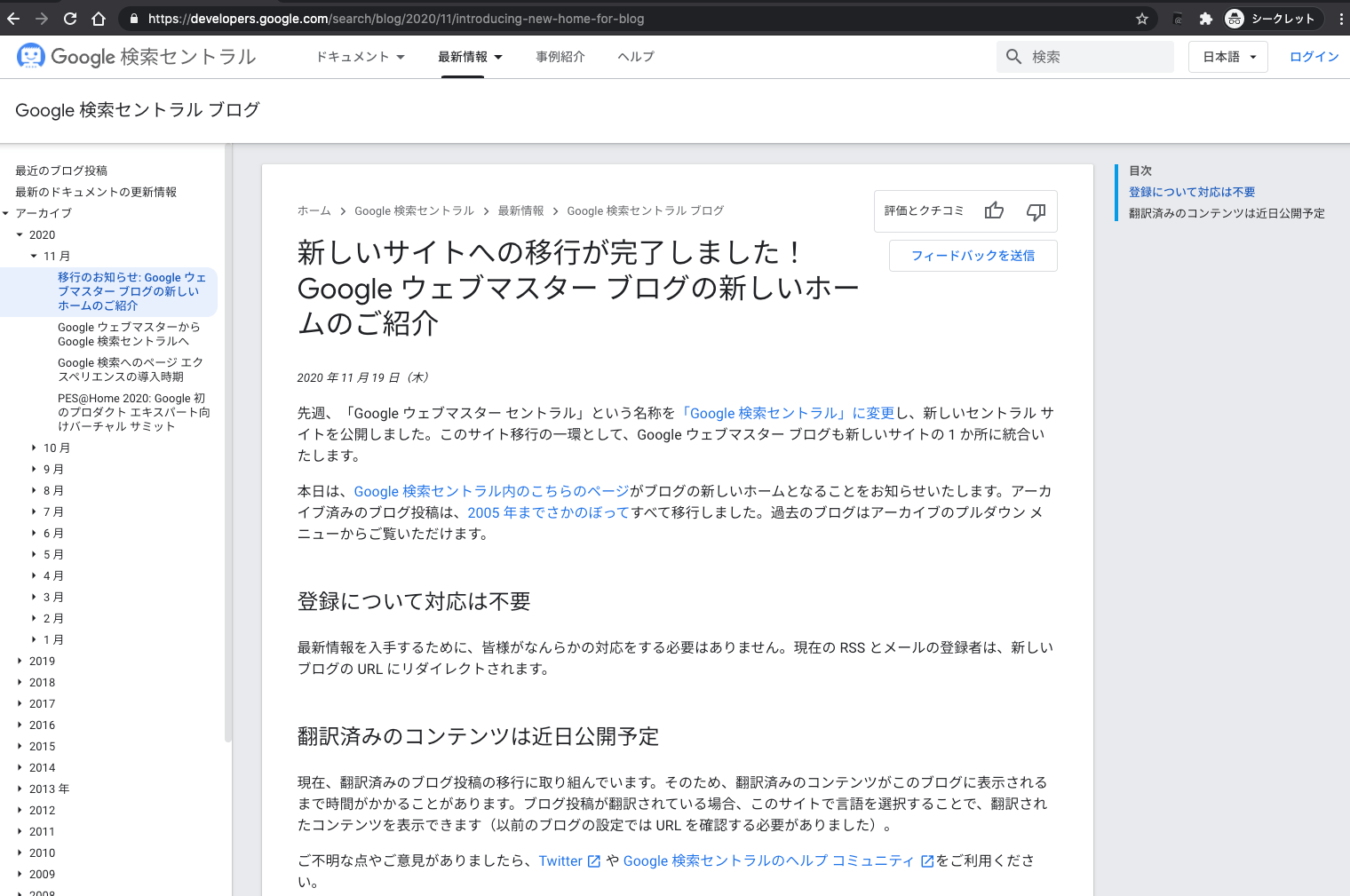Open the Google 検索セントラル ブログ breadcrumb
Screen dimensions: 1350x896
(646, 210)
